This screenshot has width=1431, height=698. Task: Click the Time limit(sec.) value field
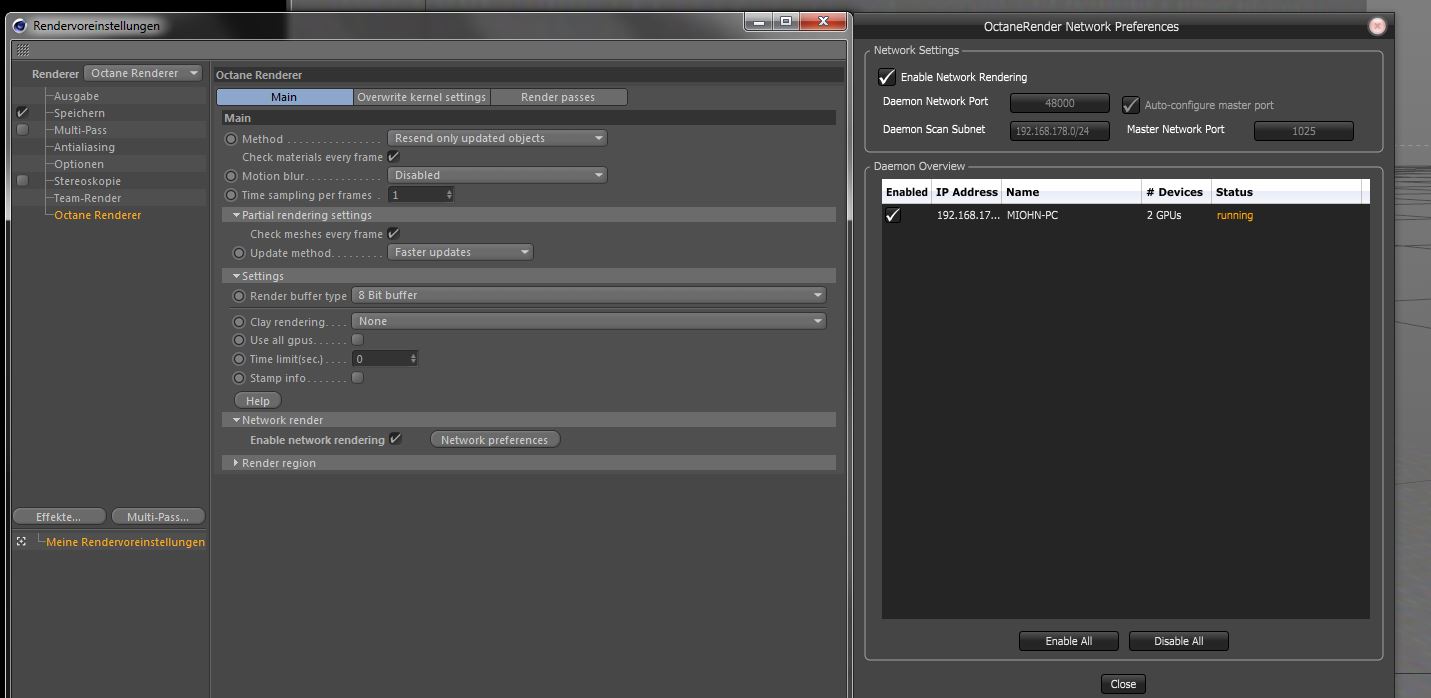click(x=380, y=358)
